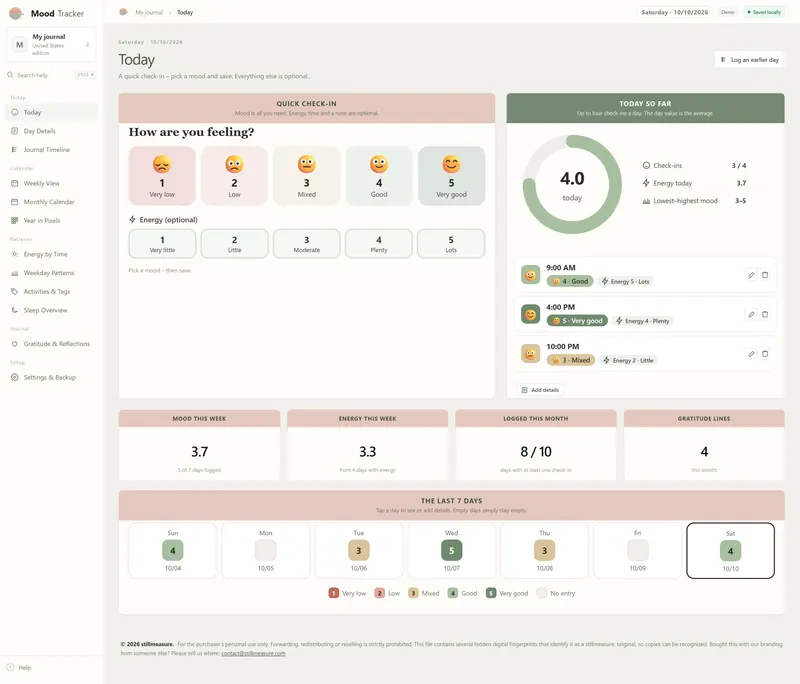This screenshot has height=684, width=800.
Task: Select mood 5 Very good
Action: pyautogui.click(x=452, y=176)
